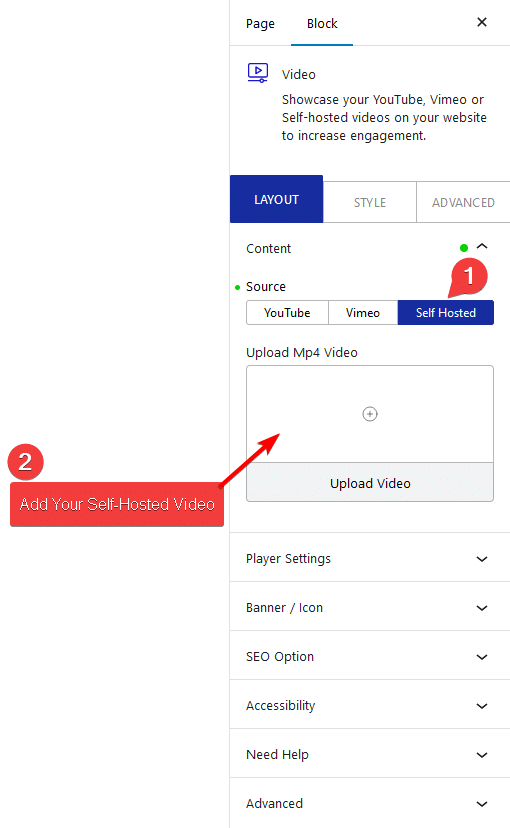This screenshot has height=828, width=510.
Task: Select YouTube as video source
Action: 287,313
